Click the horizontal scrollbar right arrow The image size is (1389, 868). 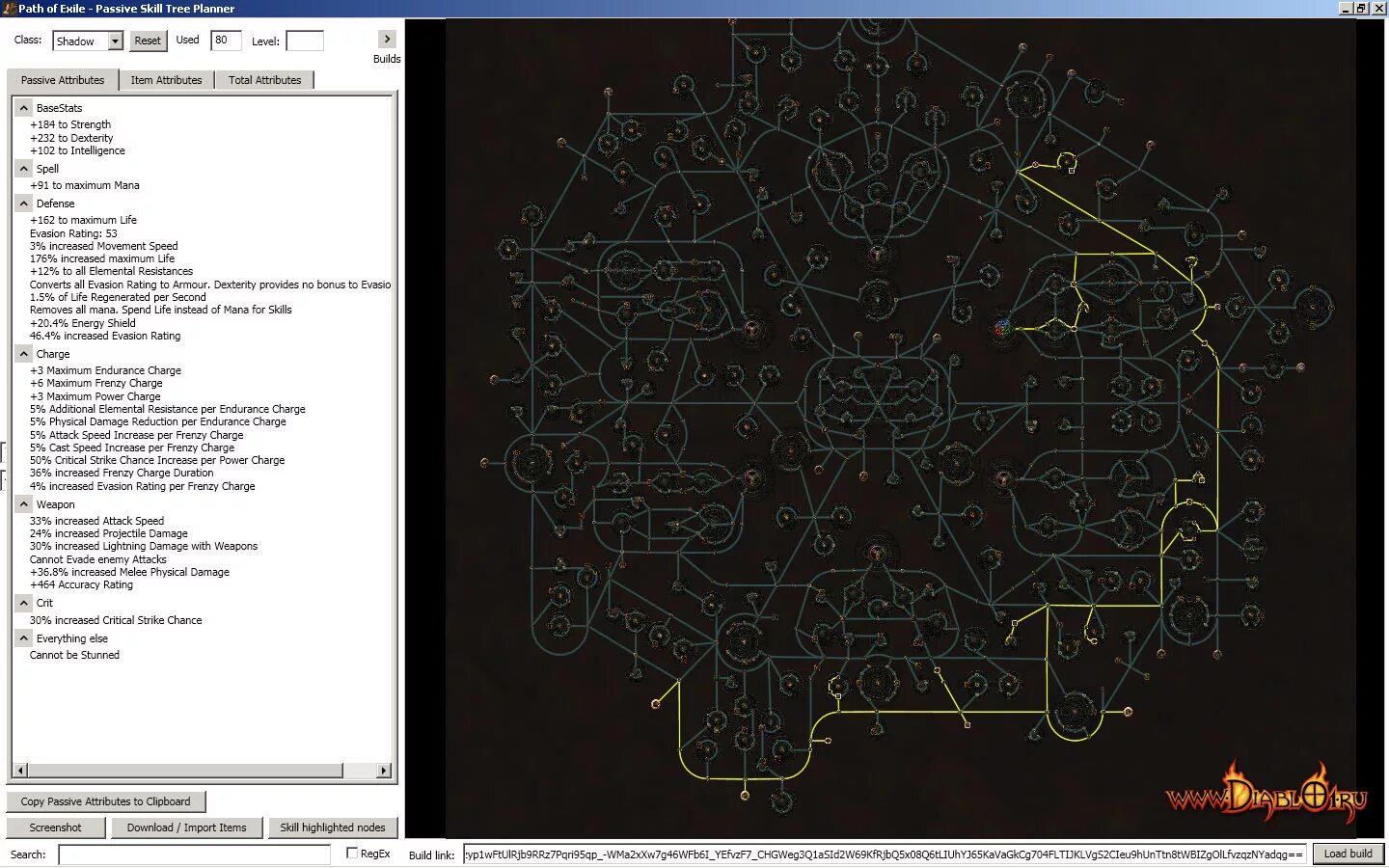(x=384, y=770)
